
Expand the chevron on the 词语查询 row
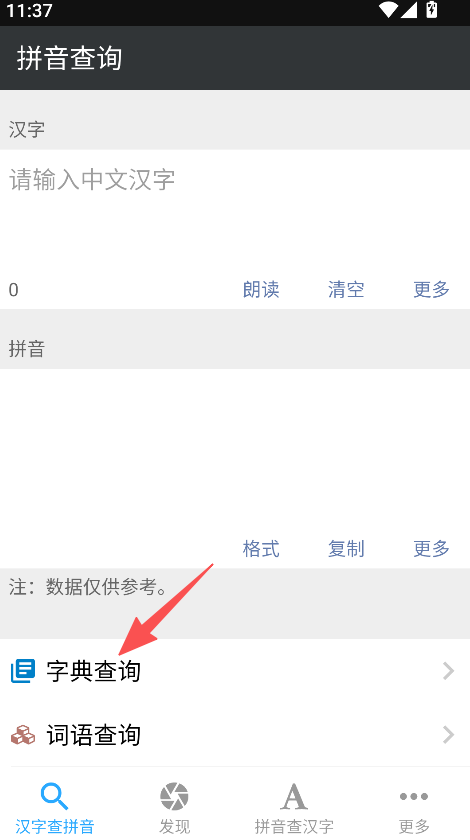point(449,734)
